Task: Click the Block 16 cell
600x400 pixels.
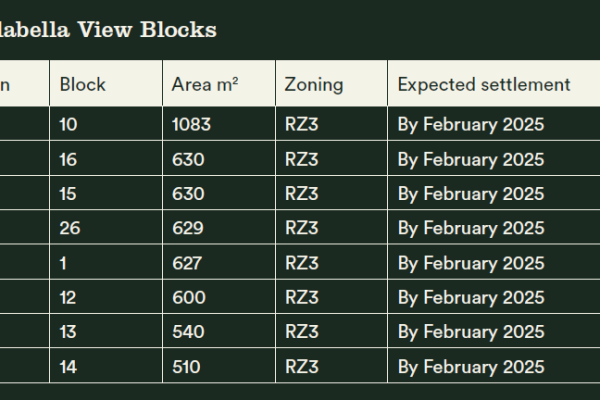Action: tap(69, 159)
